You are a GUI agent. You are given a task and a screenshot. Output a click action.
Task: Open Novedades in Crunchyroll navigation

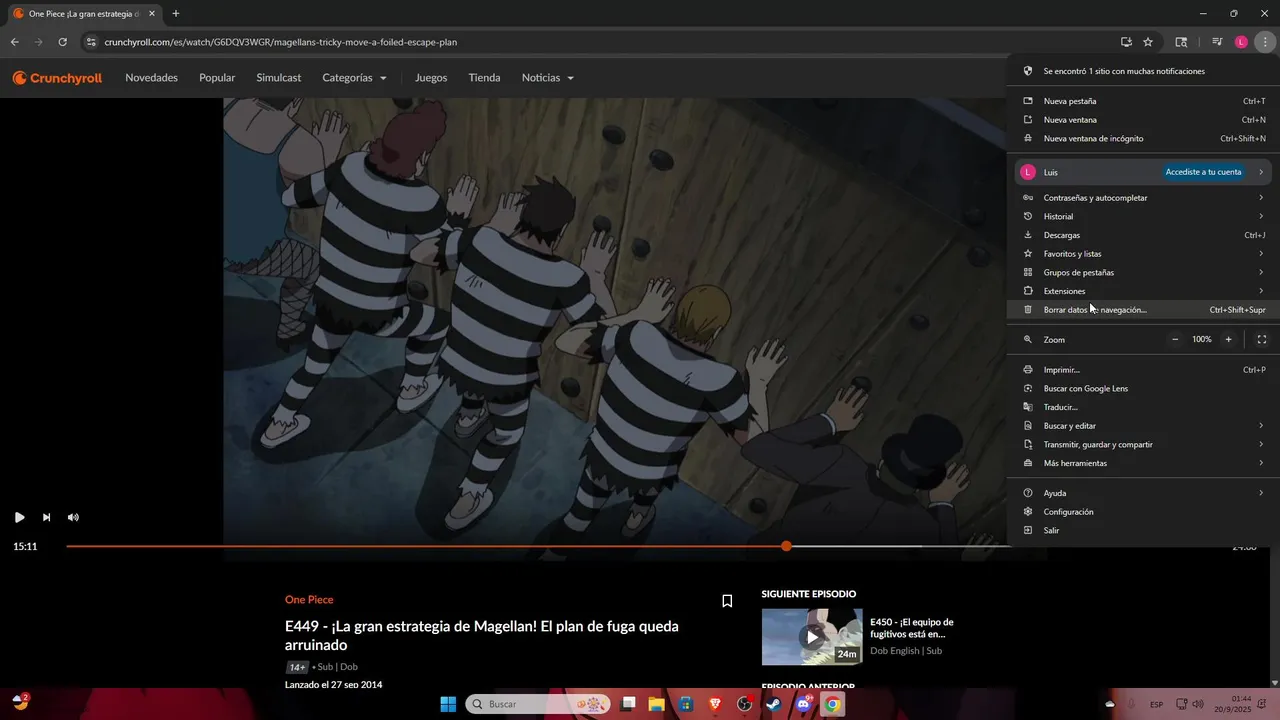[151, 78]
